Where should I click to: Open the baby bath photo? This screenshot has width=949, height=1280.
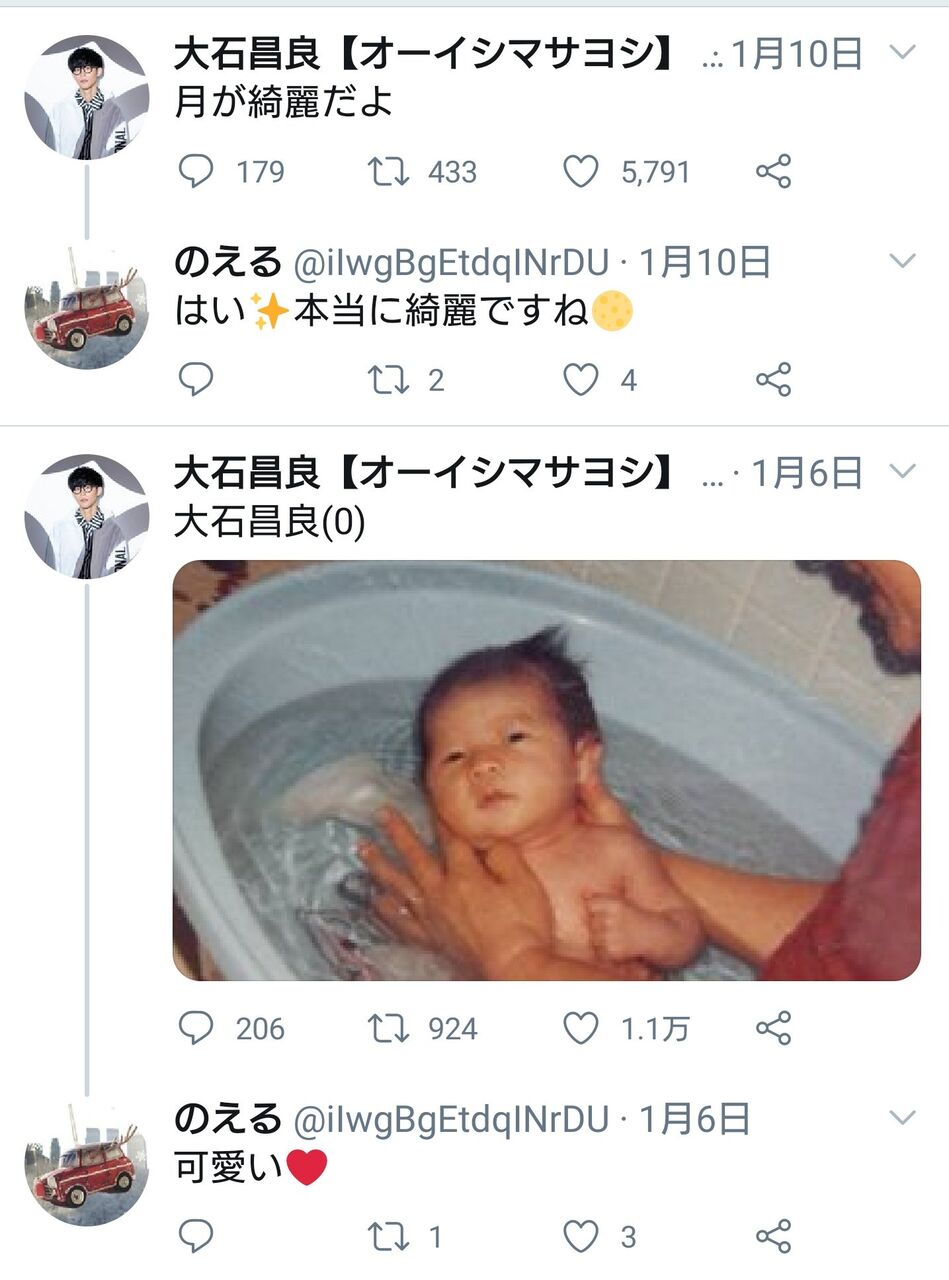[x=546, y=770]
